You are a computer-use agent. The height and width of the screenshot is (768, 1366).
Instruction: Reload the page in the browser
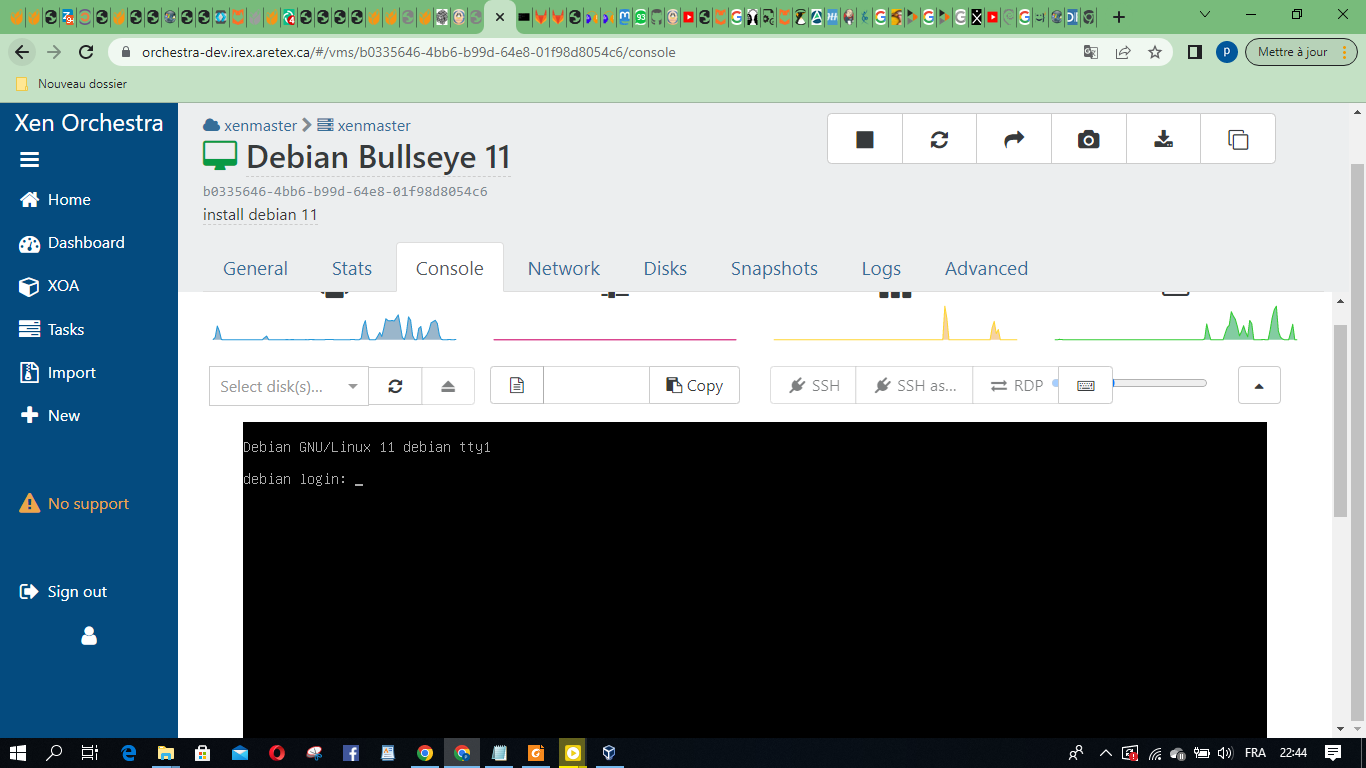(86, 52)
